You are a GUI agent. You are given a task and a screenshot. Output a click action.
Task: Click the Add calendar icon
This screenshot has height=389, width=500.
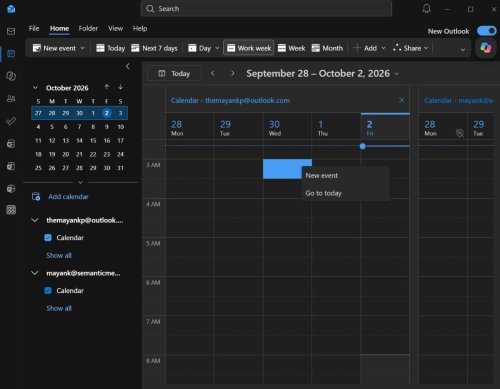36,197
